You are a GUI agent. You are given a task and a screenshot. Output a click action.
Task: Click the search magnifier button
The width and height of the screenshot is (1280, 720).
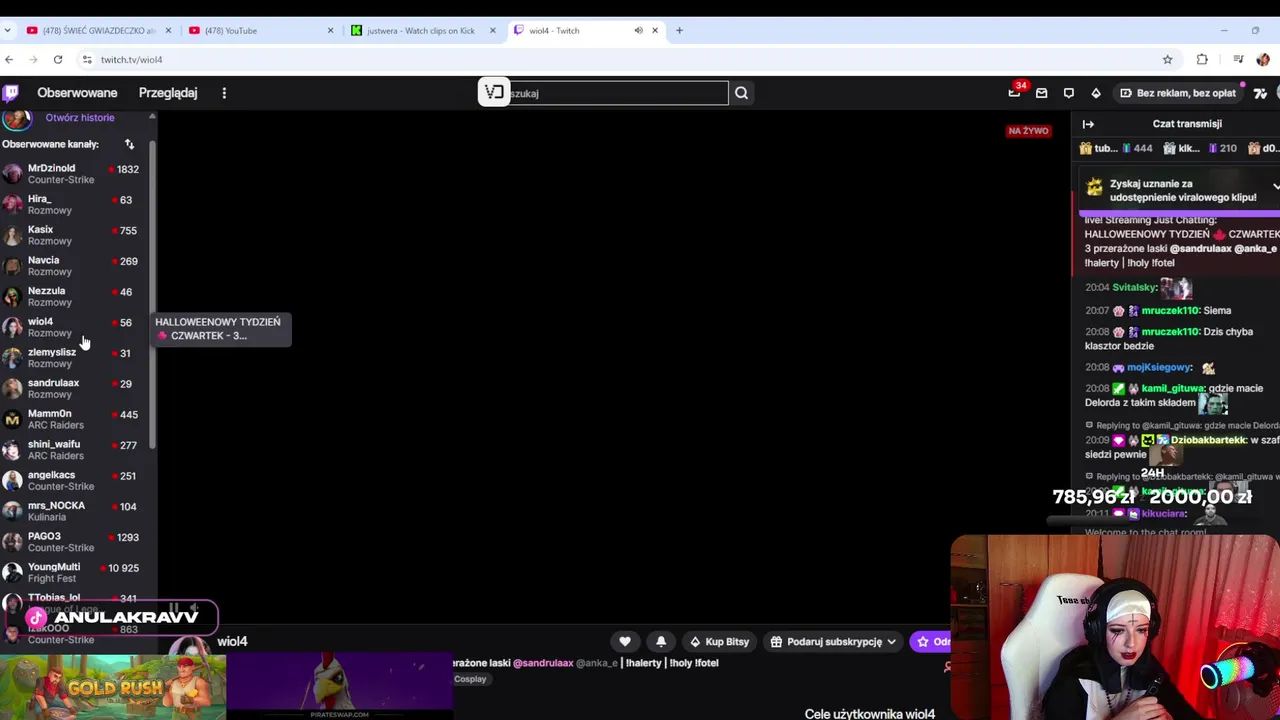point(741,93)
